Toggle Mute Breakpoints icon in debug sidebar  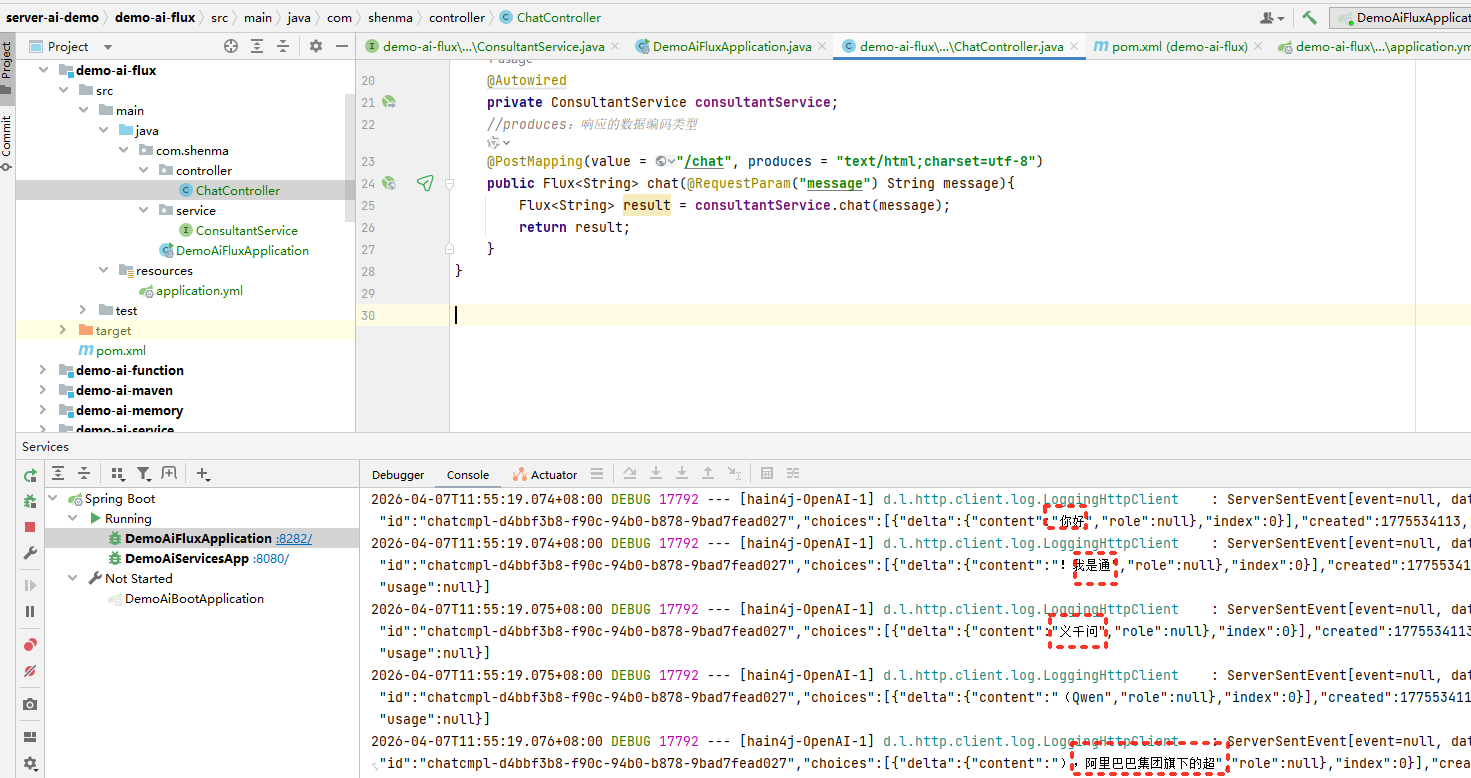[x=30, y=671]
